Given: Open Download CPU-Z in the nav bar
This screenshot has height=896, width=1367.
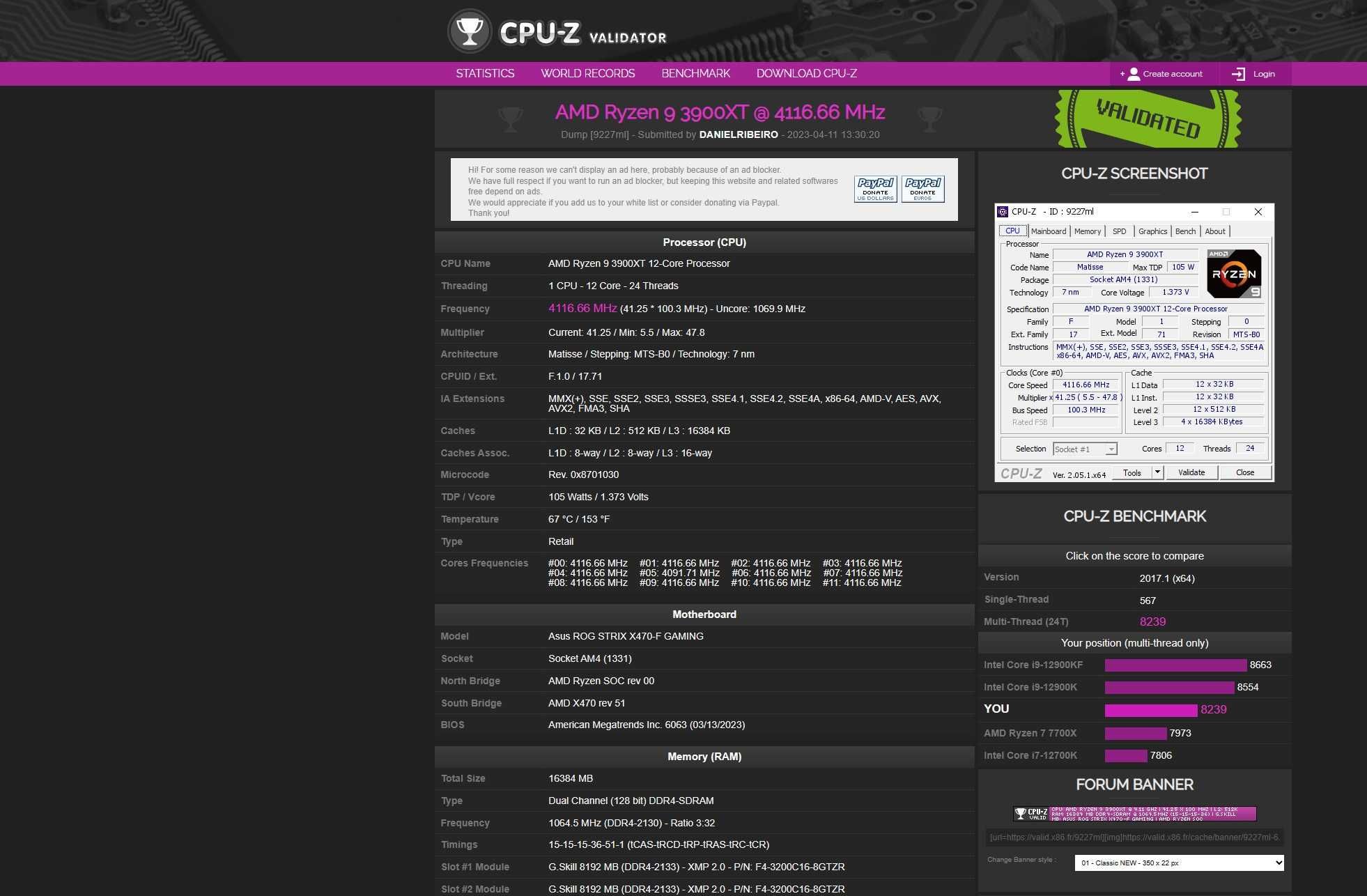Looking at the screenshot, I should [x=807, y=73].
